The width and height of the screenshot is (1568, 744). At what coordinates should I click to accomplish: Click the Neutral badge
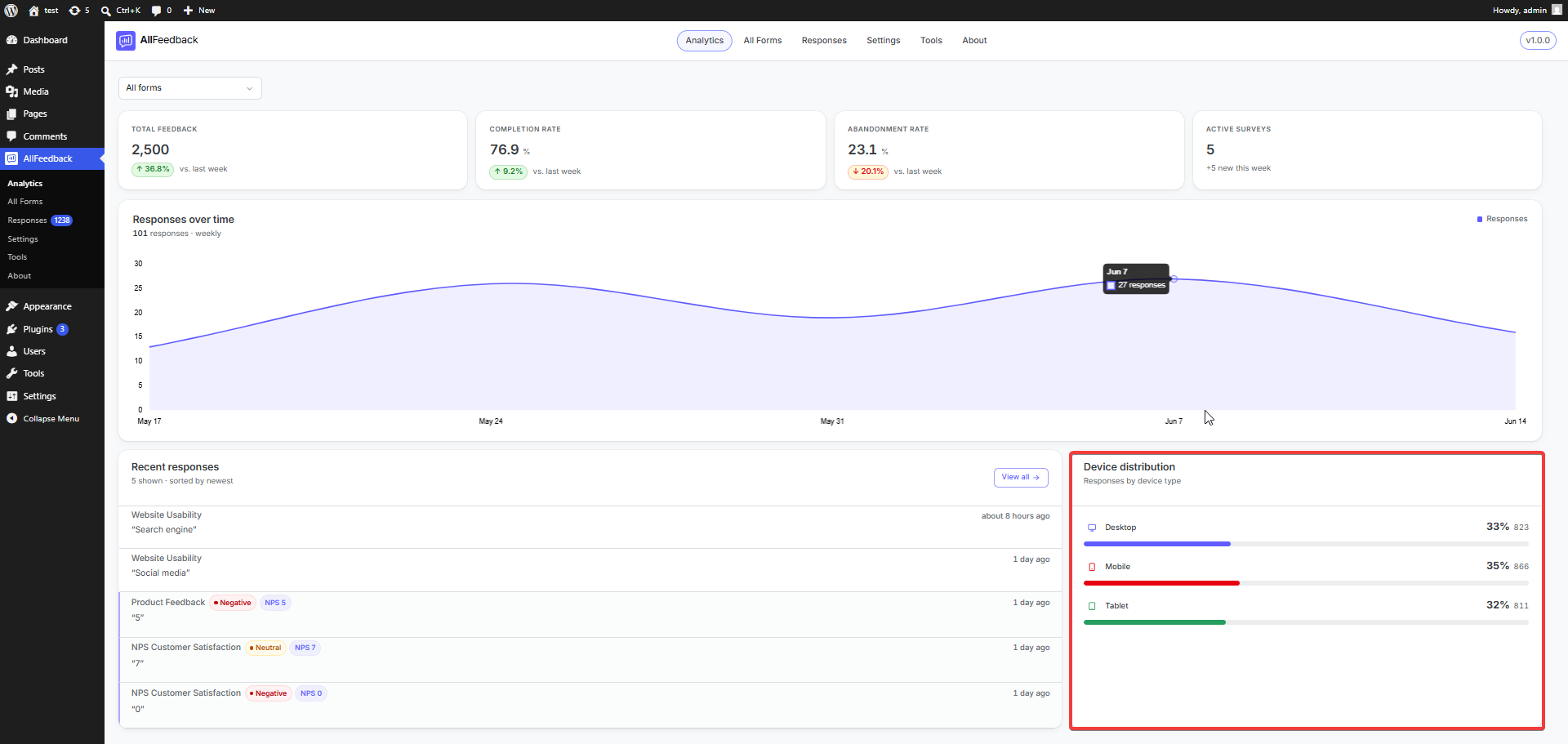click(x=265, y=648)
